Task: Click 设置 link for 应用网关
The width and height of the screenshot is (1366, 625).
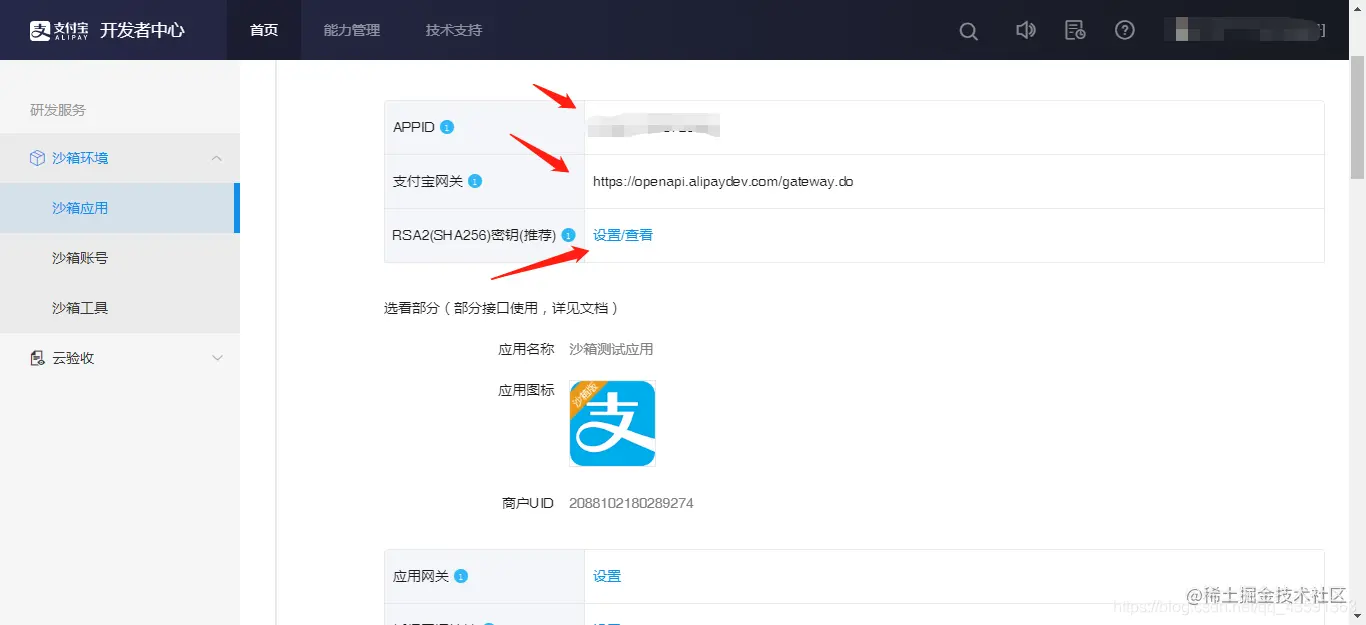Action: coord(607,576)
